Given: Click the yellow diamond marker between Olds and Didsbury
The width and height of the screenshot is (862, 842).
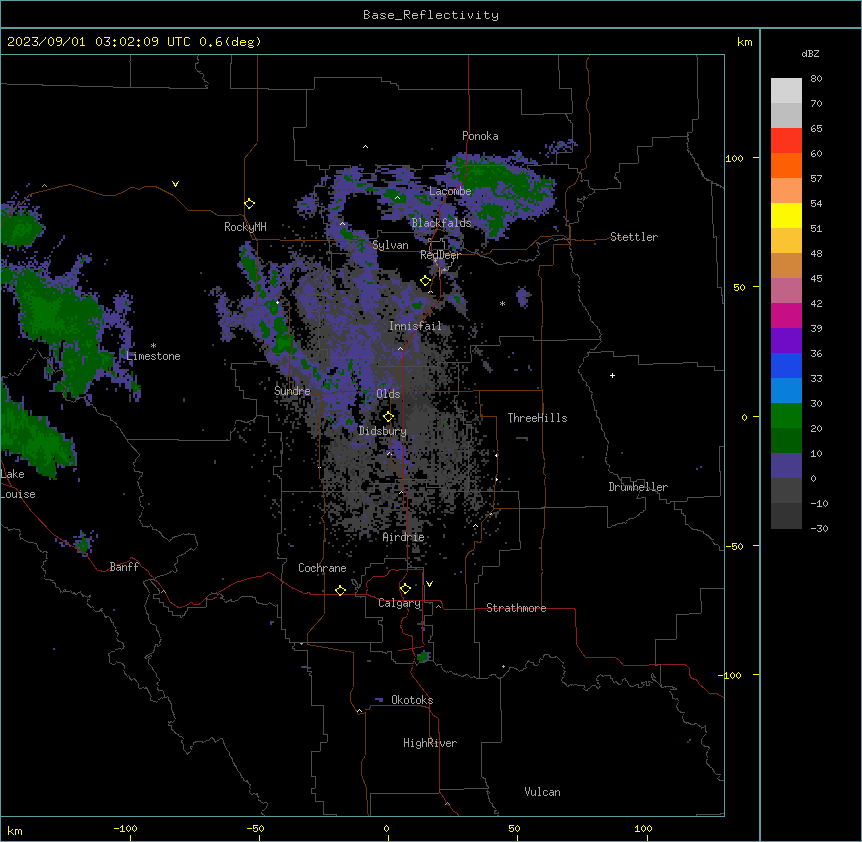Looking at the screenshot, I should pos(388,417).
